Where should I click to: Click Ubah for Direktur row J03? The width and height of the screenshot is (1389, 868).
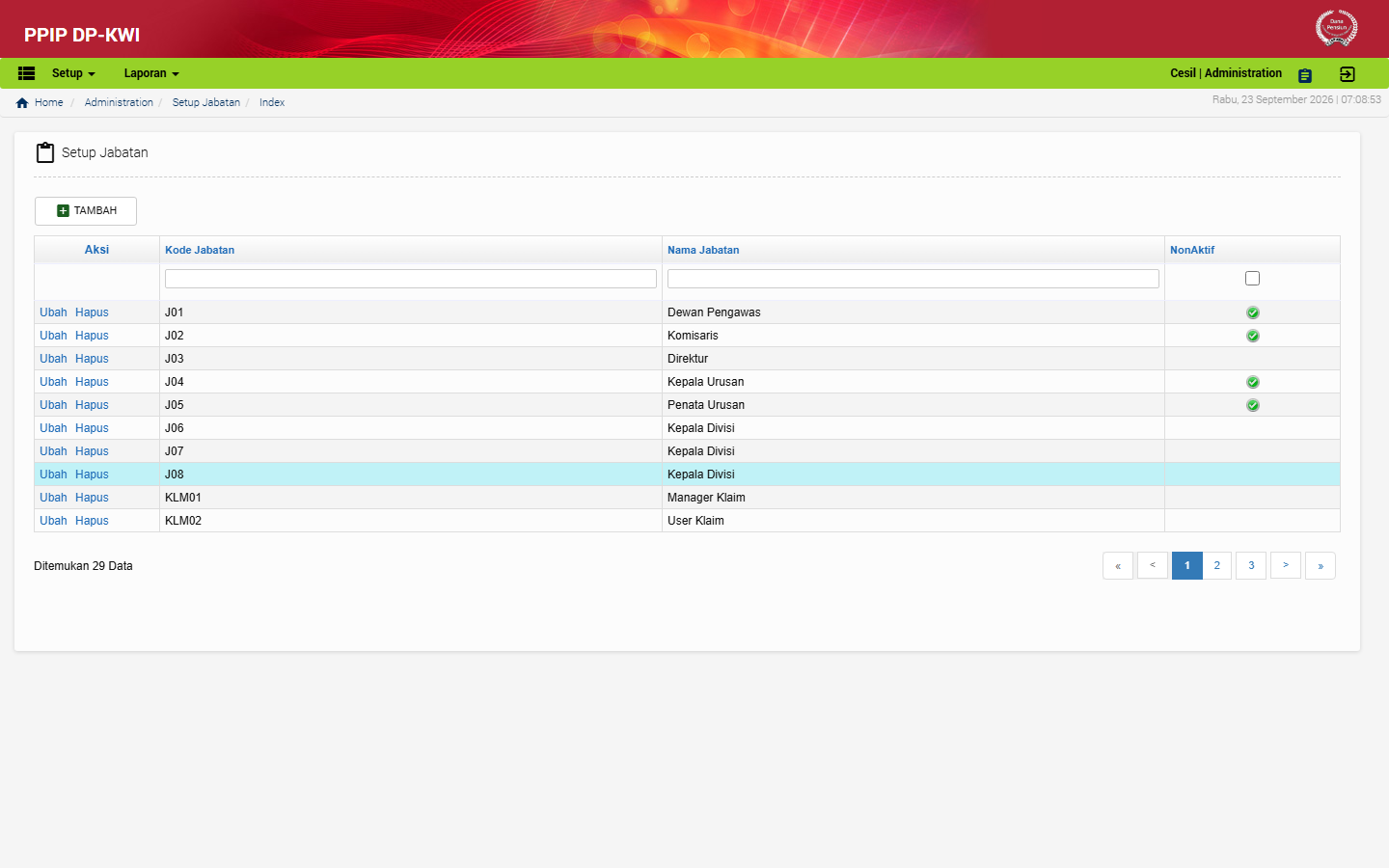[53, 359]
